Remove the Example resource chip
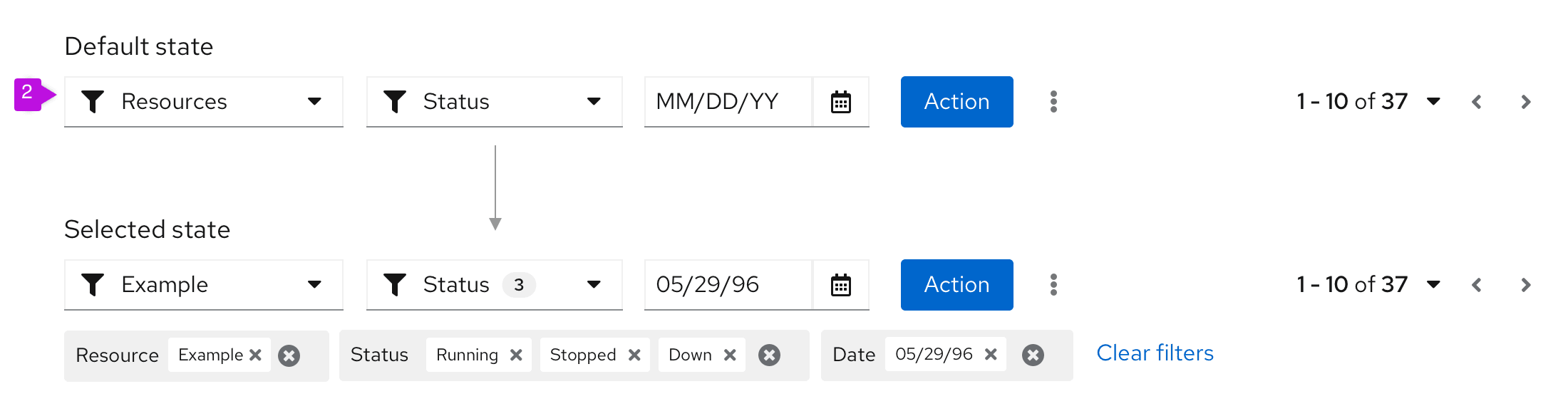Screen dimensions: 1568x416 [255, 355]
